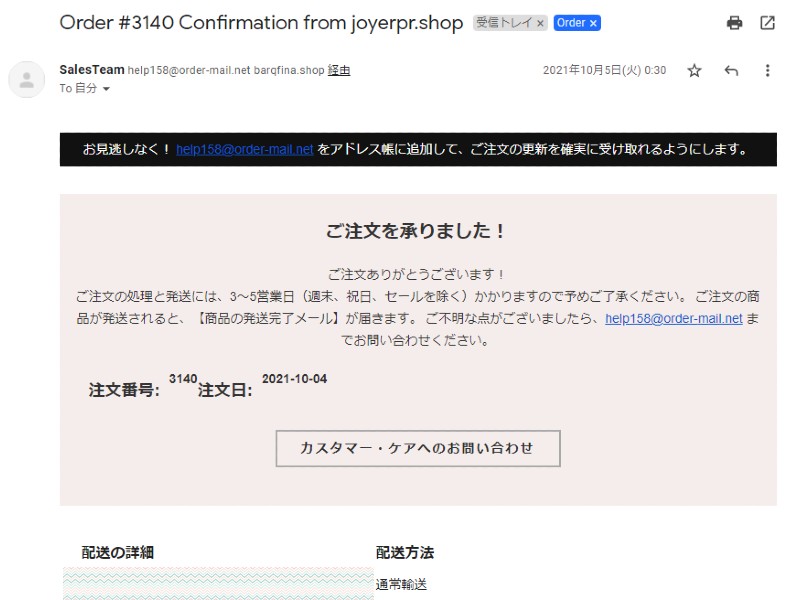This screenshot has width=800, height=600.
Task: Open the more options three-dot menu
Action: [x=767, y=71]
